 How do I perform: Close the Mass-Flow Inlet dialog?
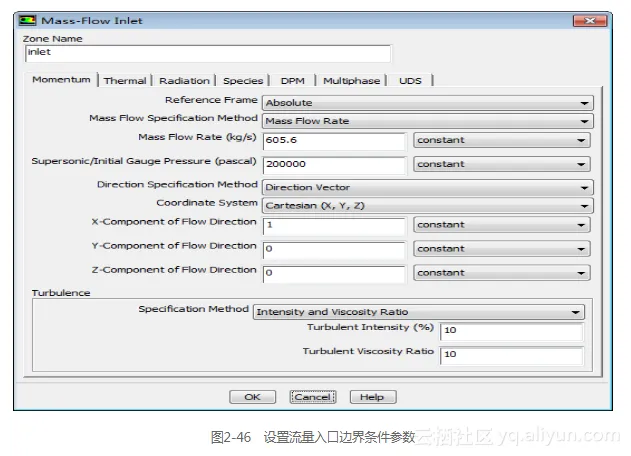[x=590, y=21]
